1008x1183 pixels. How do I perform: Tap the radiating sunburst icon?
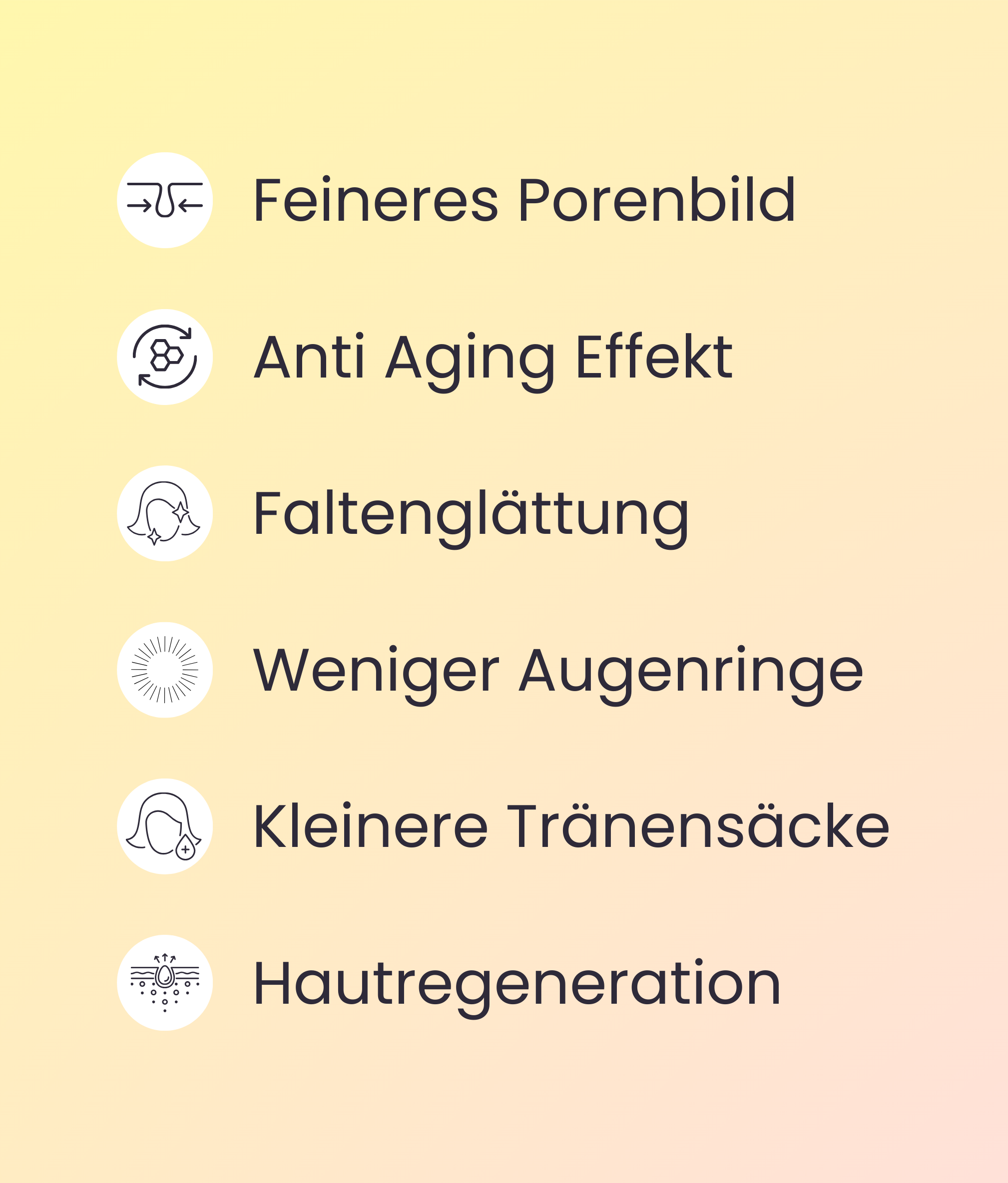164,670
